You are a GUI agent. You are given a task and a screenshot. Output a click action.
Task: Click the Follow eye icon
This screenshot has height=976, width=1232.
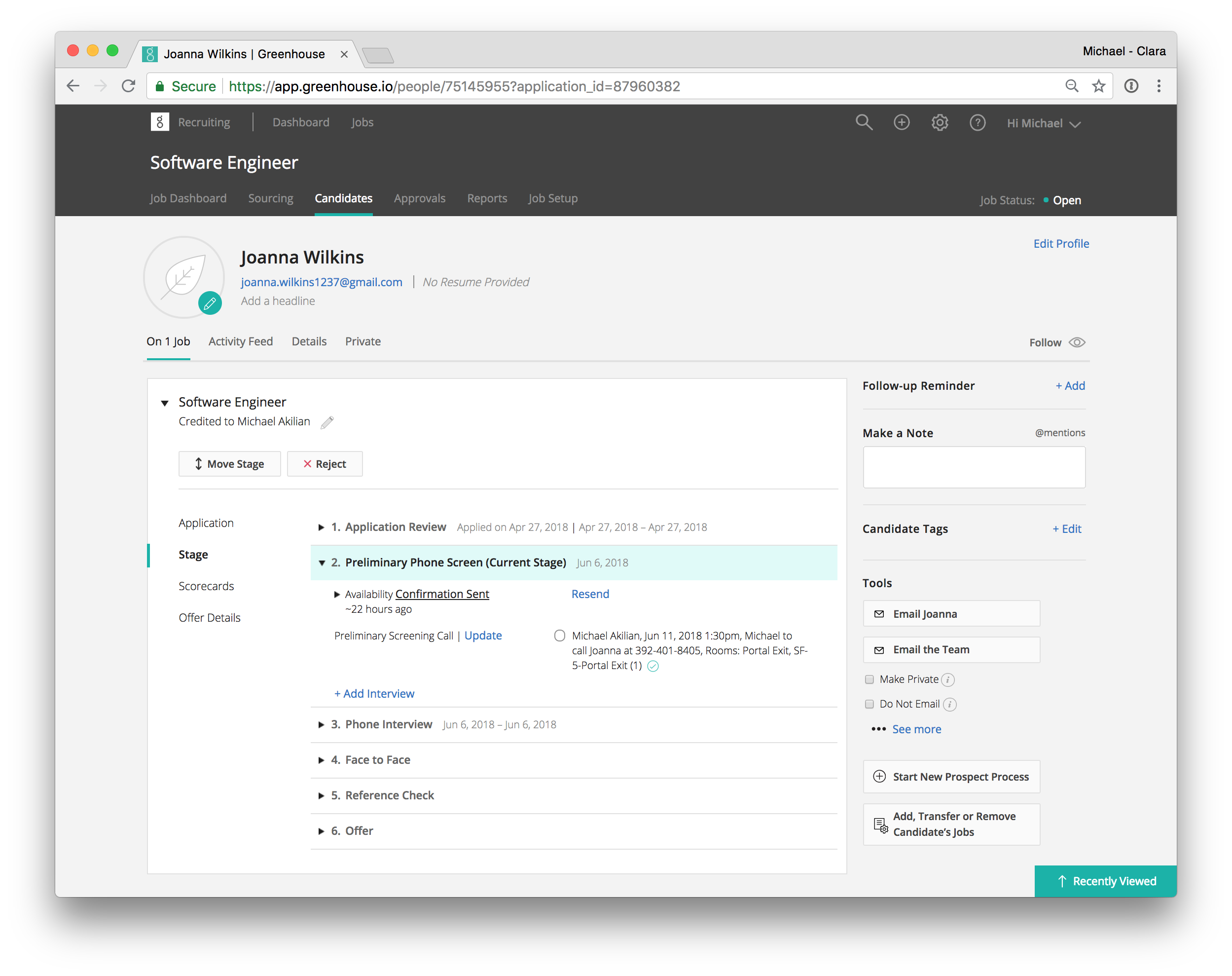point(1077,342)
